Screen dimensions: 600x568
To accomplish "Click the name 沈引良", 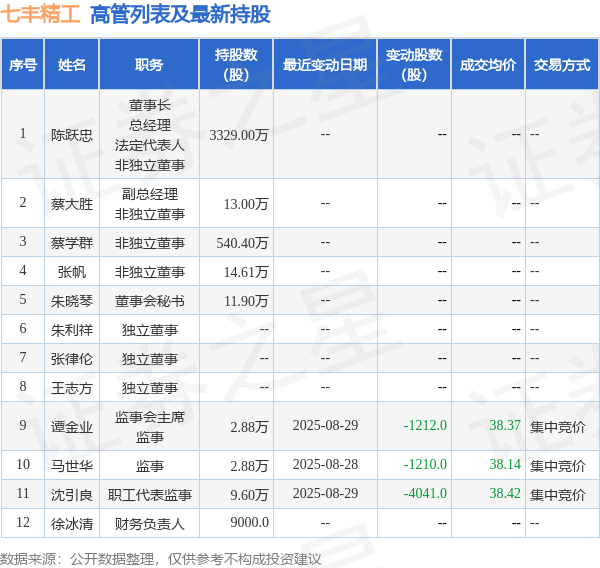I will click(72, 495).
